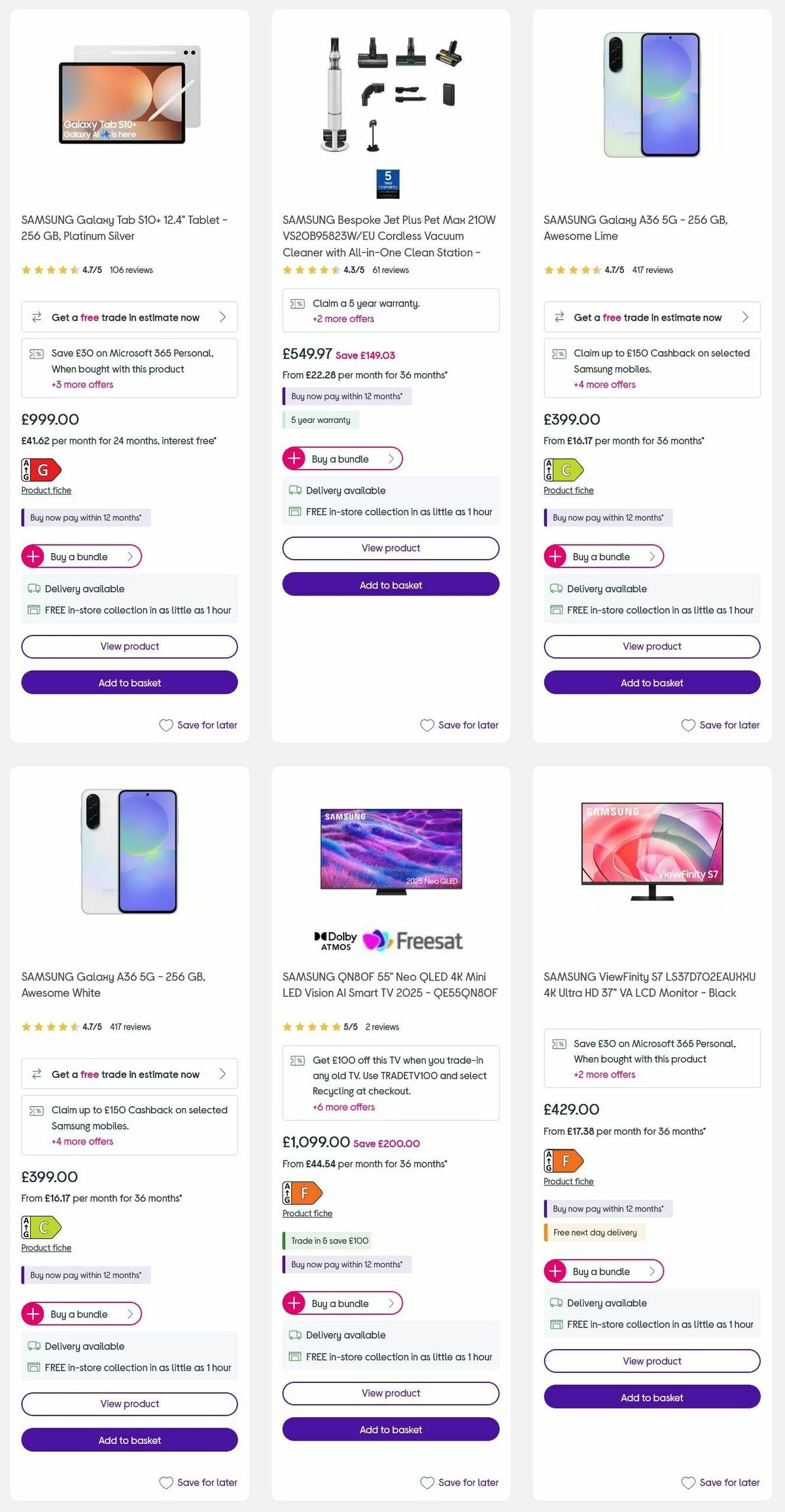This screenshot has width=785, height=1512.
Task: Expand +6 more offers on the QN80F TV
Action: coord(343,1107)
